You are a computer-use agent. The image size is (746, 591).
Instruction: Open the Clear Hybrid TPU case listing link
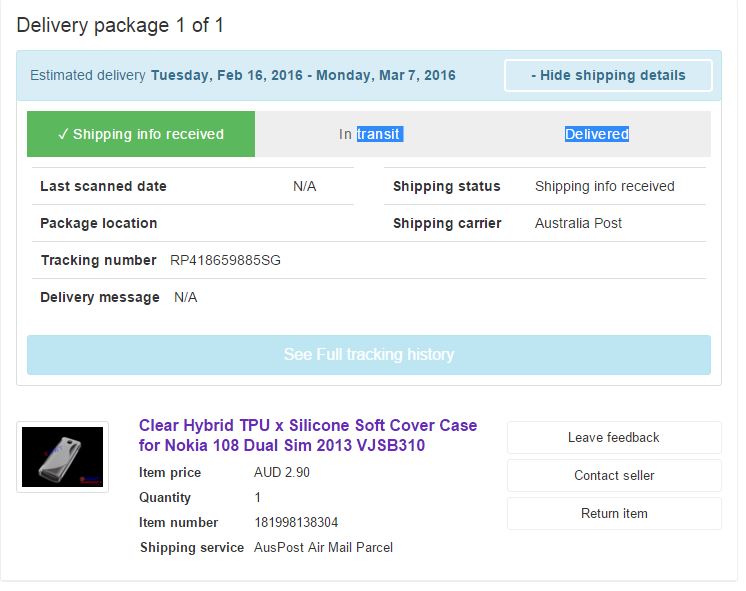click(x=307, y=435)
